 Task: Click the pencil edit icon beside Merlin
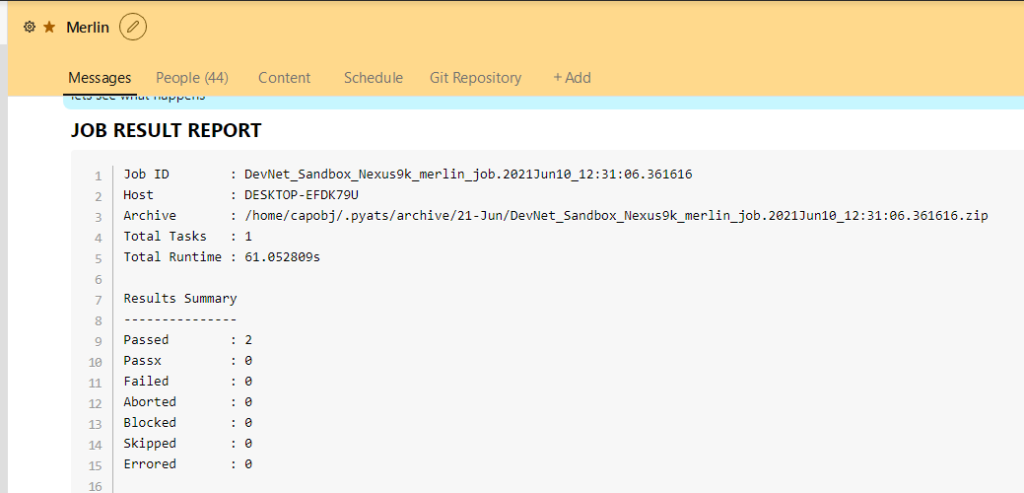[133, 27]
